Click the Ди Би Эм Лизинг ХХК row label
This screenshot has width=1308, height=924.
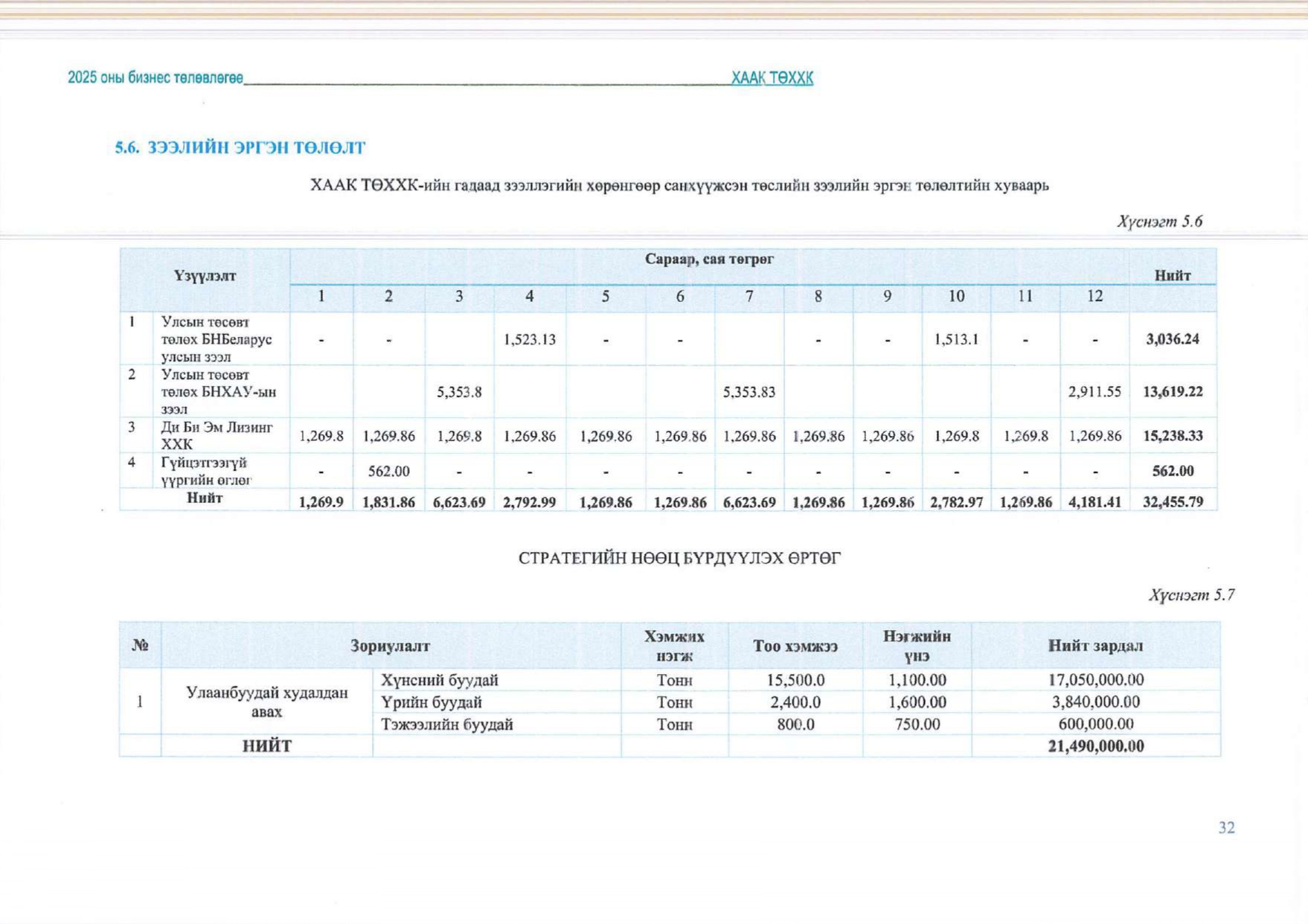pos(217,436)
